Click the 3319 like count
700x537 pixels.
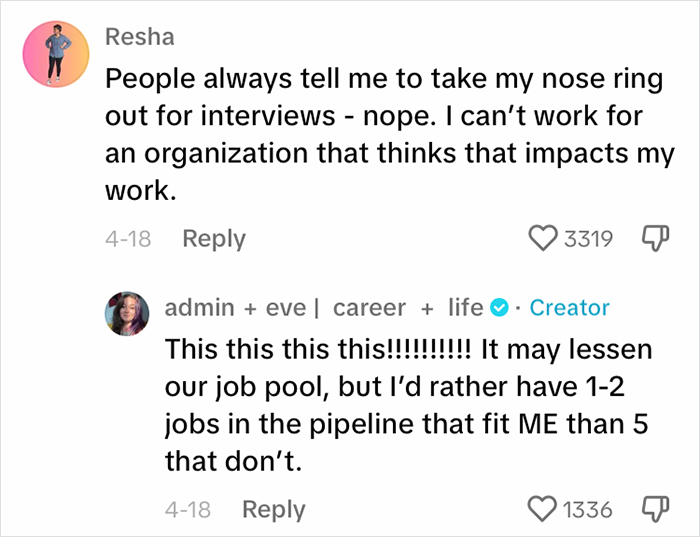(x=588, y=239)
